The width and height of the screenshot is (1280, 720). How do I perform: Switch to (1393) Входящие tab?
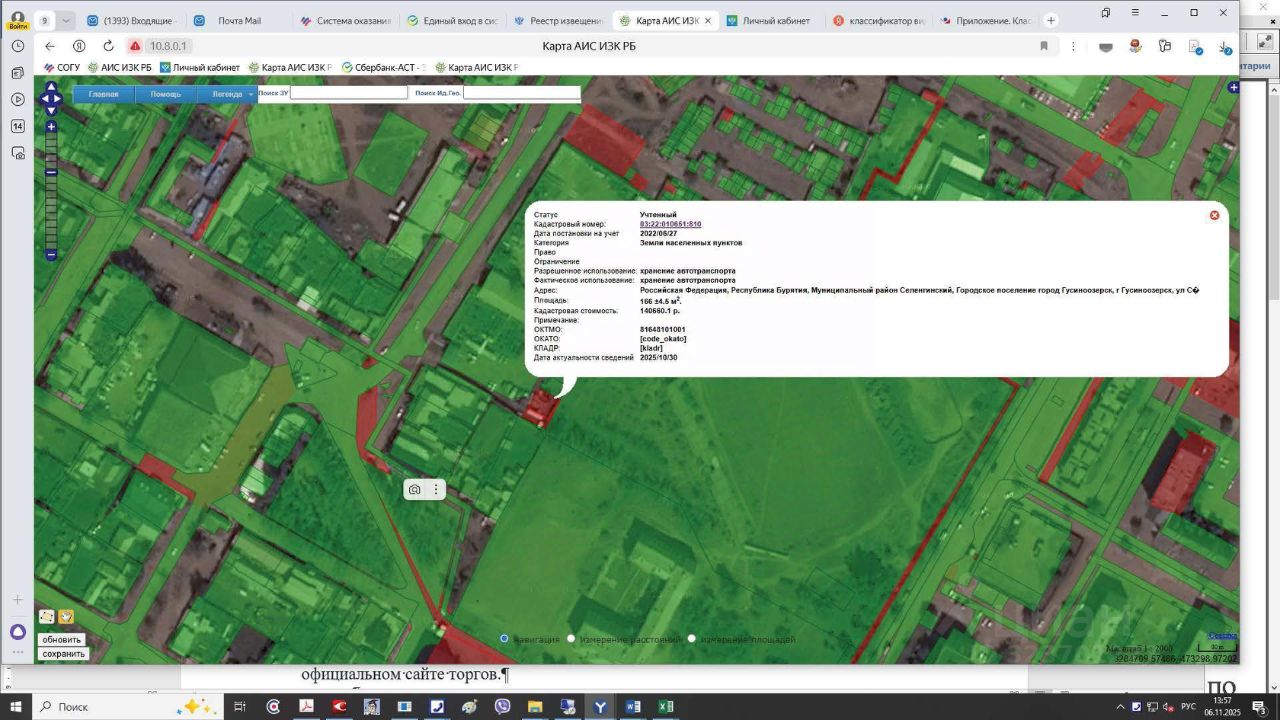130,20
